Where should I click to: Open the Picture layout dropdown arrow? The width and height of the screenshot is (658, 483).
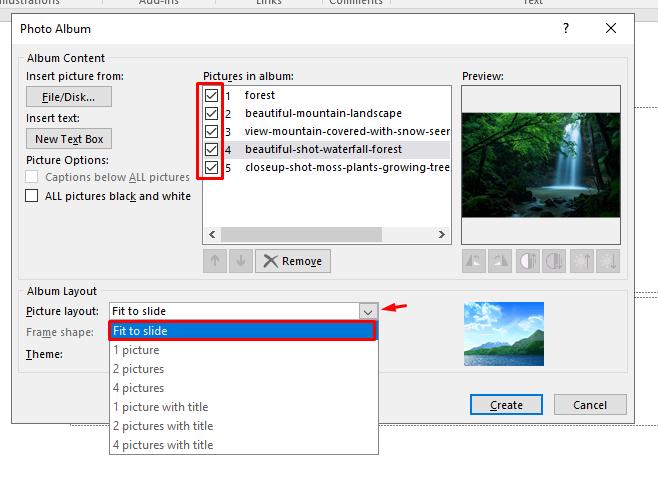click(x=368, y=312)
